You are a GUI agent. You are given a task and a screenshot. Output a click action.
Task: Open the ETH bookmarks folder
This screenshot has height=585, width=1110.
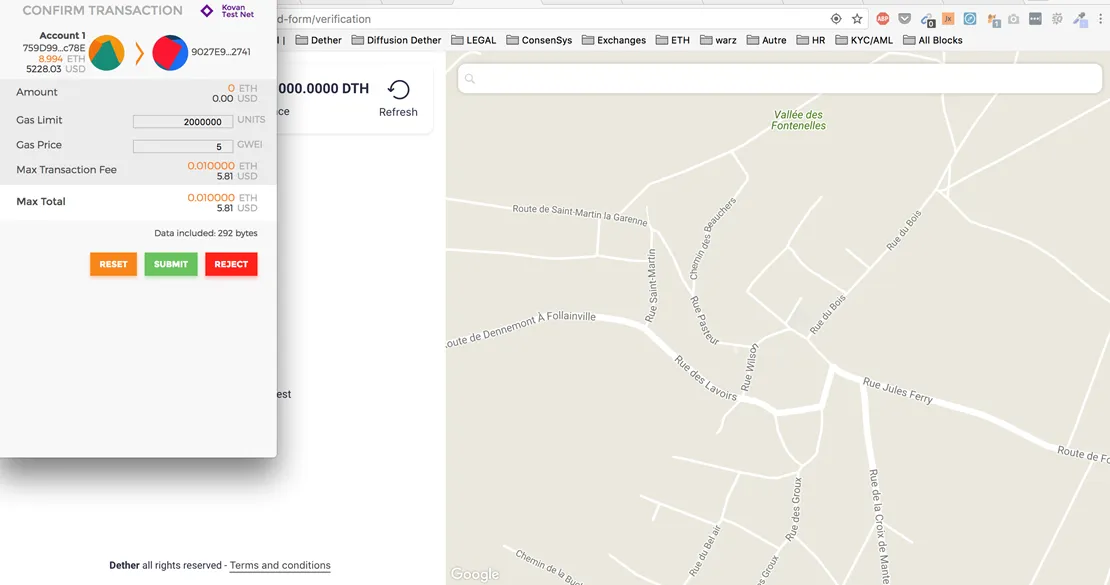[673, 40]
